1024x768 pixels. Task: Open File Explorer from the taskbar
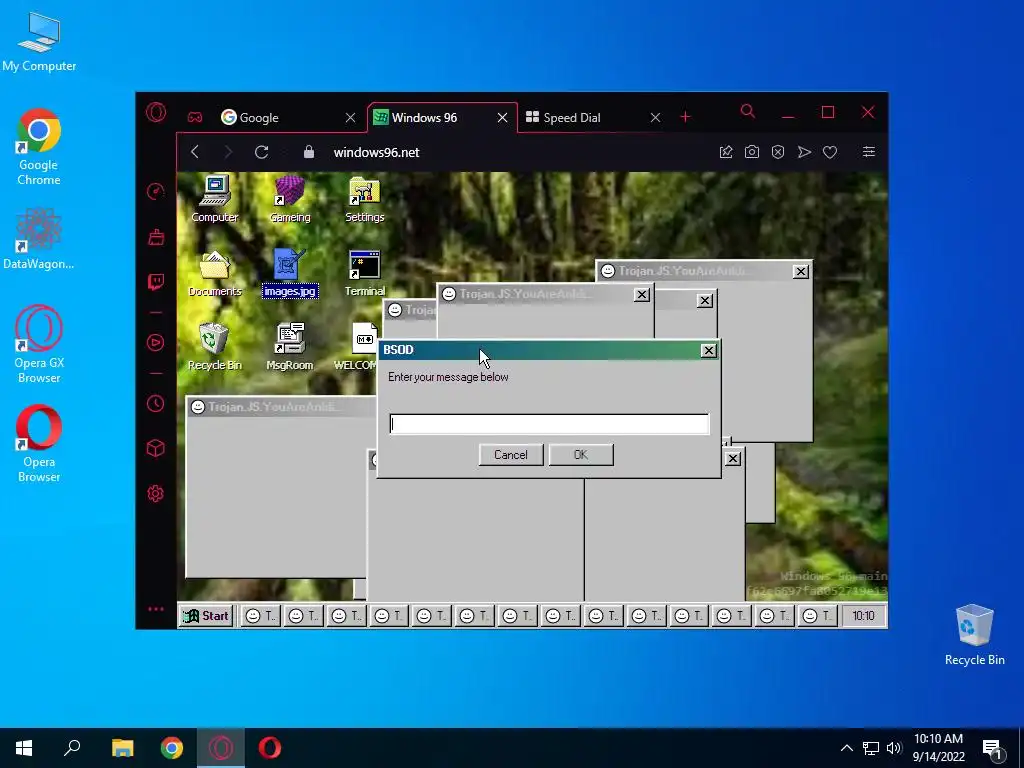[x=122, y=748]
